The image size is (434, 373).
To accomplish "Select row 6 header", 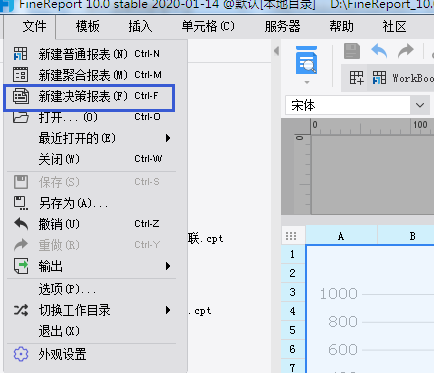I will pos(292,349).
